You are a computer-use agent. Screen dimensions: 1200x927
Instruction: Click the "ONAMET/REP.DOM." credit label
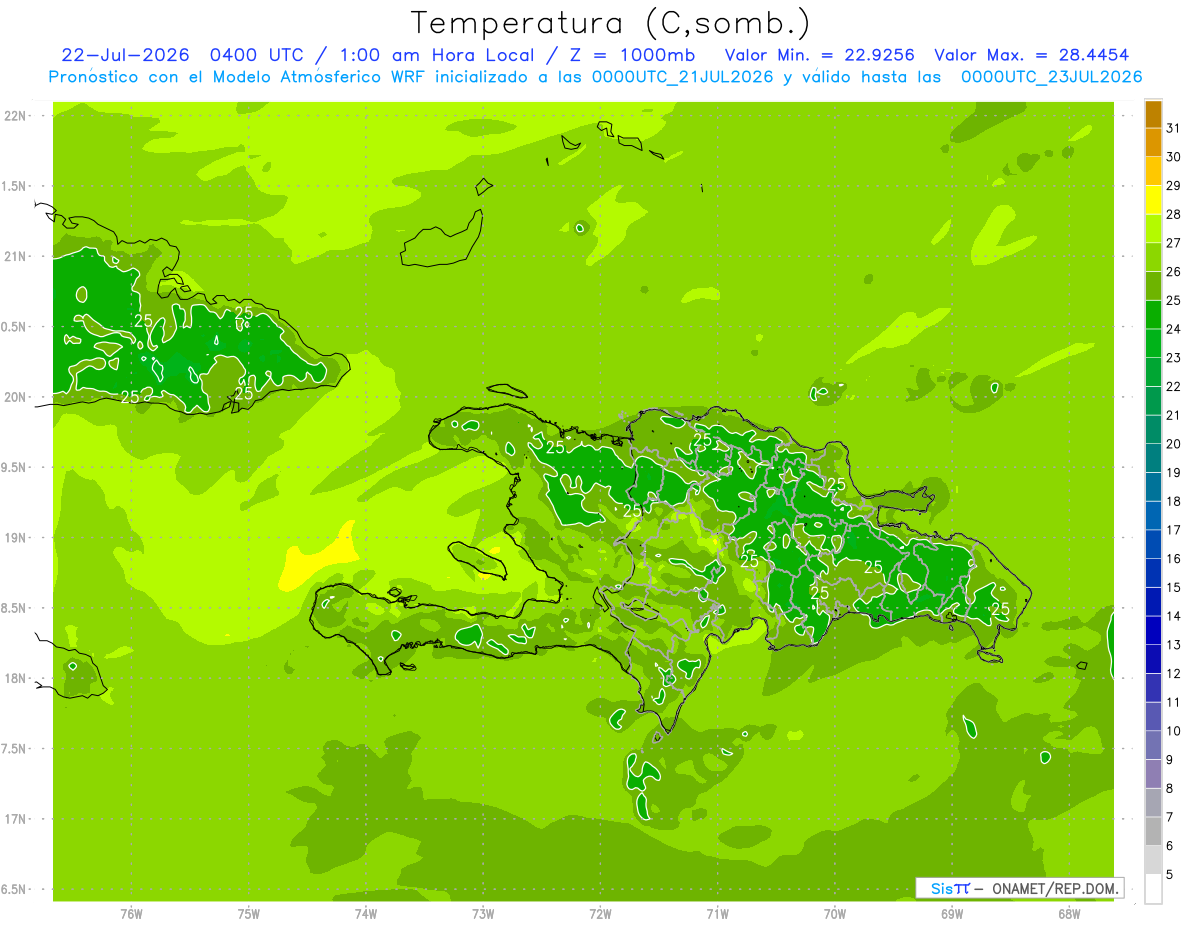click(x=1055, y=888)
